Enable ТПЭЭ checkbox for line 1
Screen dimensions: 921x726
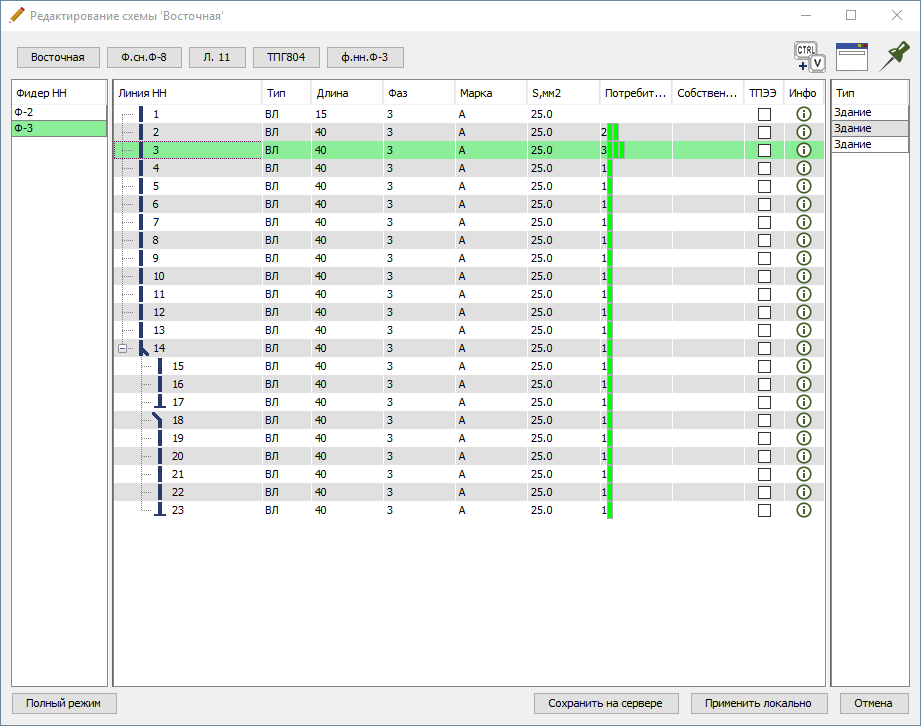pyautogui.click(x=764, y=115)
